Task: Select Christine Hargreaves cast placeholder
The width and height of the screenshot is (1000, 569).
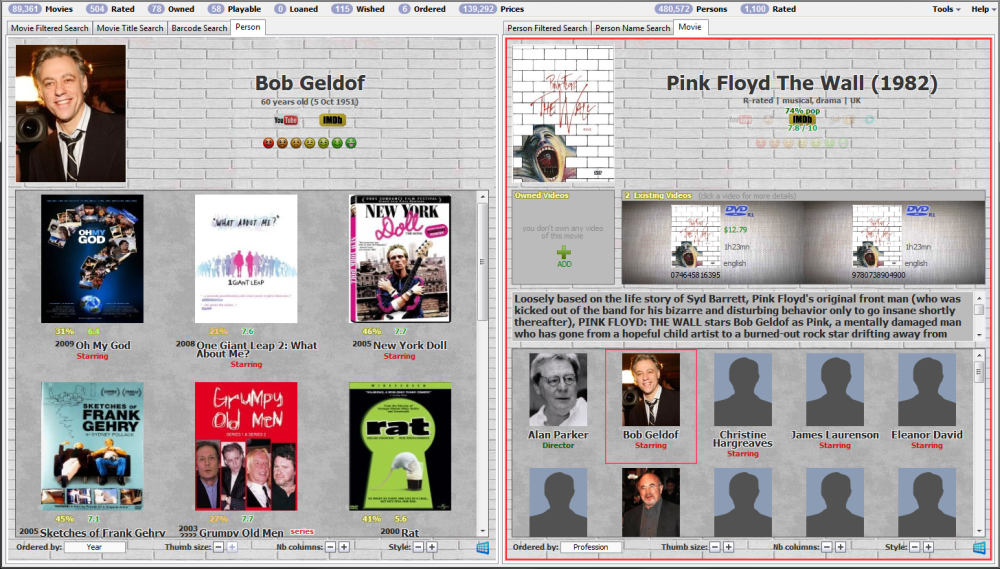Action: (x=742, y=390)
